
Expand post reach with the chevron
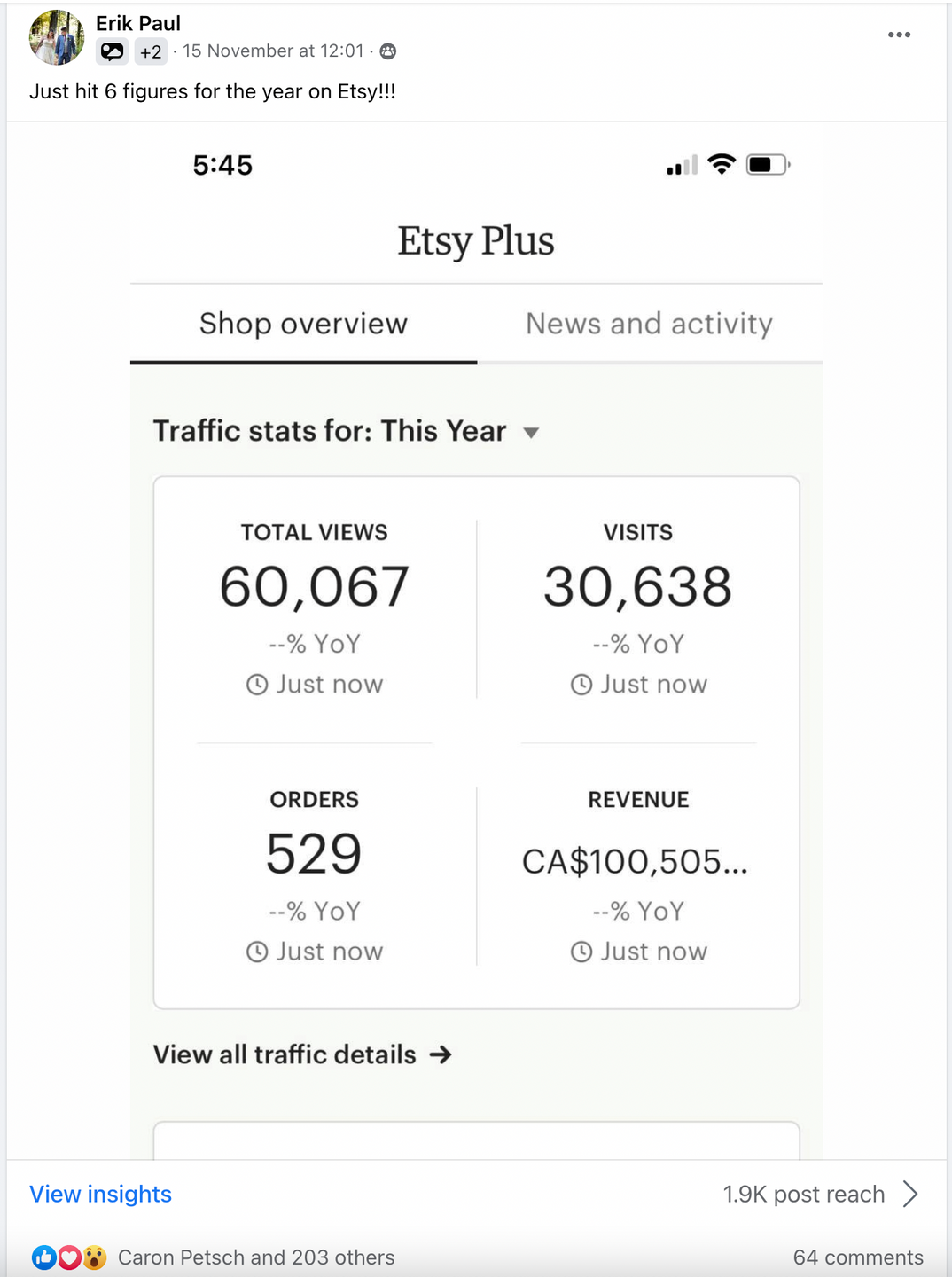[910, 1195]
